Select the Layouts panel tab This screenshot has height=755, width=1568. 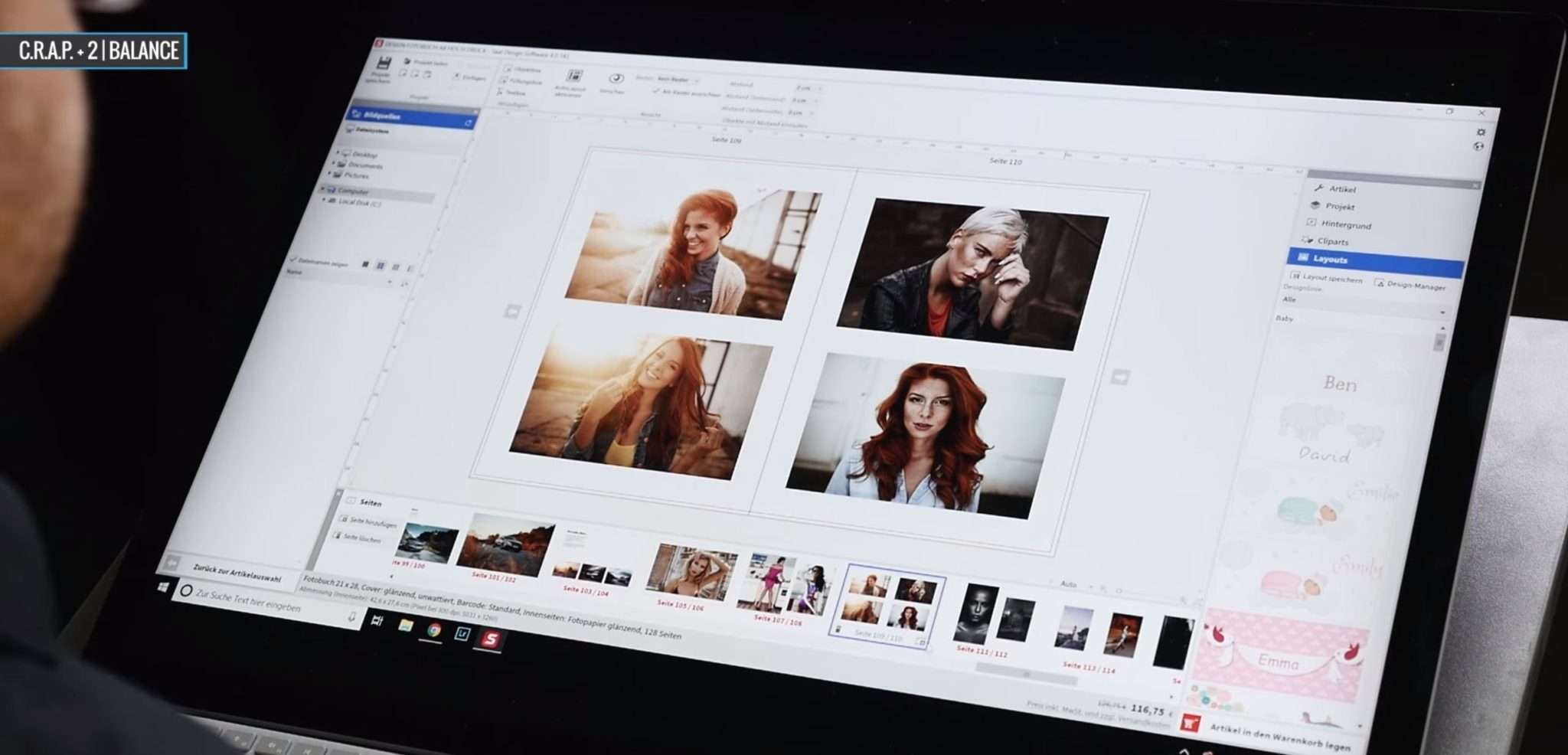(1376, 261)
